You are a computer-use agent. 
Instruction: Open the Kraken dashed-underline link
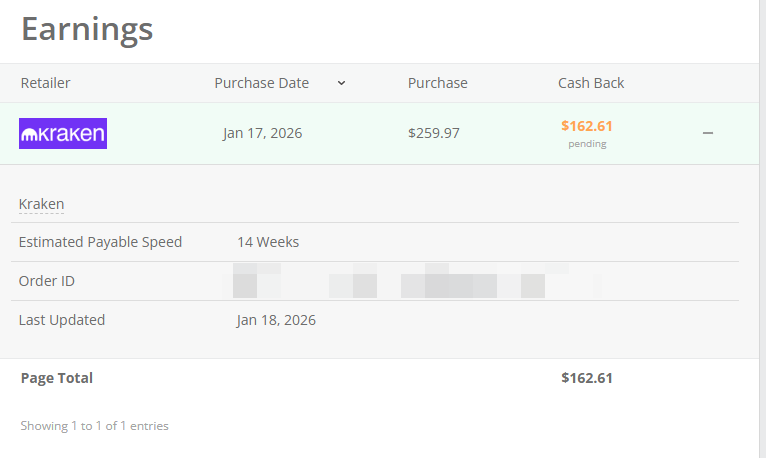pyautogui.click(x=41, y=204)
